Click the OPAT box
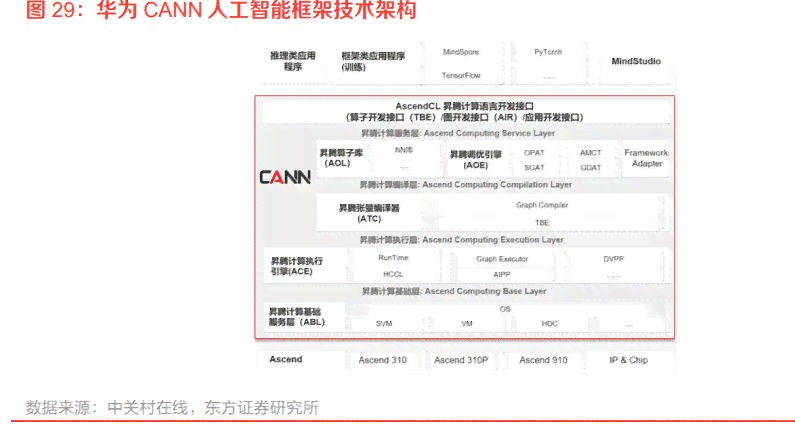The height and width of the screenshot is (425, 795). pyautogui.click(x=534, y=153)
